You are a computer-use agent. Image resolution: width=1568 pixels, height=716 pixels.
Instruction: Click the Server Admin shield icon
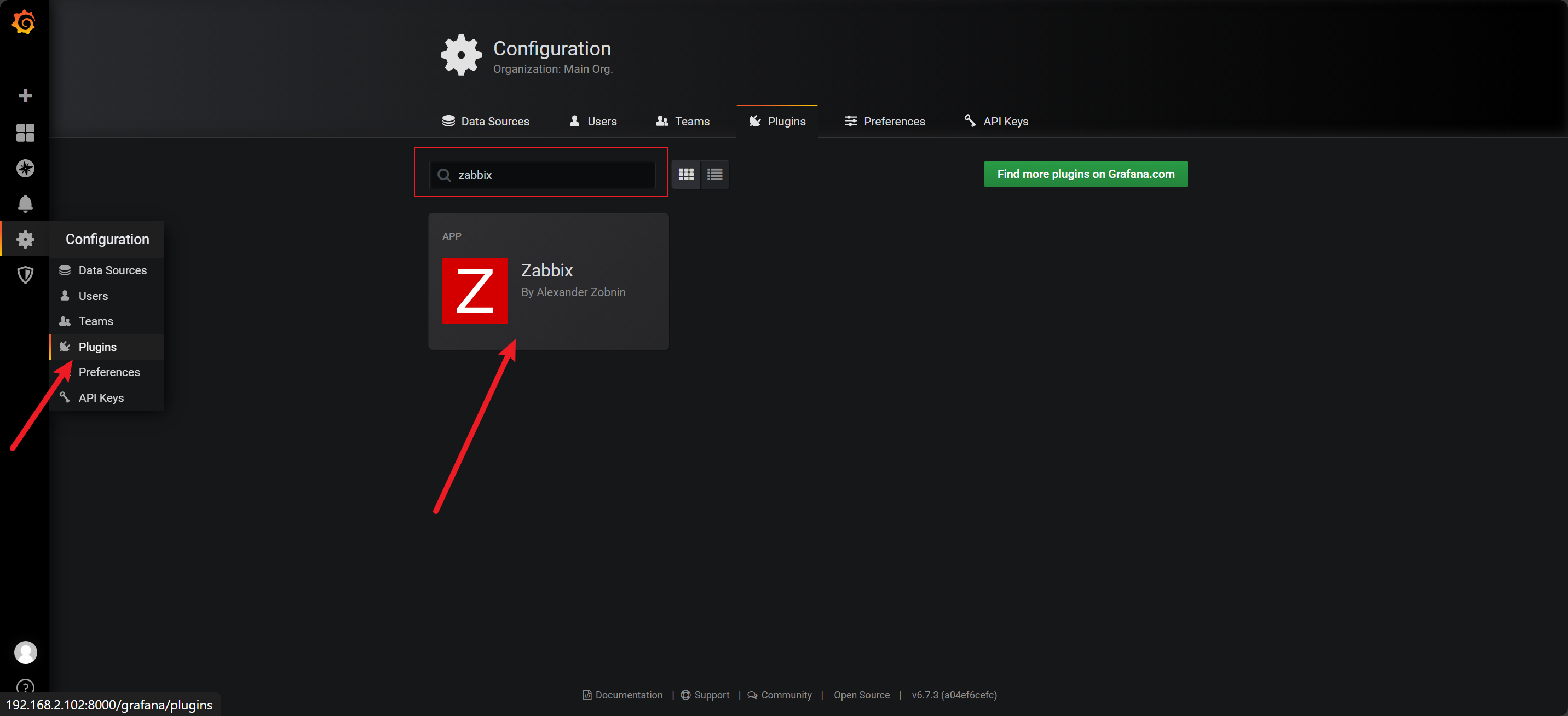click(x=25, y=275)
